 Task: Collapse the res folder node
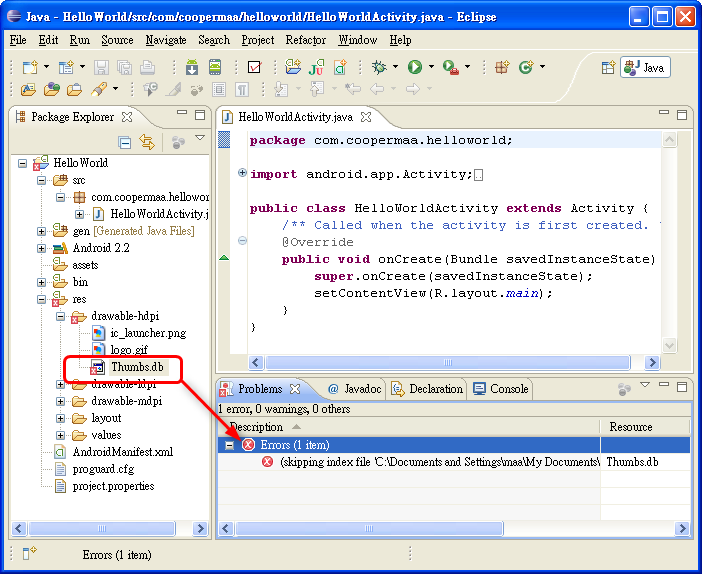(x=41, y=300)
